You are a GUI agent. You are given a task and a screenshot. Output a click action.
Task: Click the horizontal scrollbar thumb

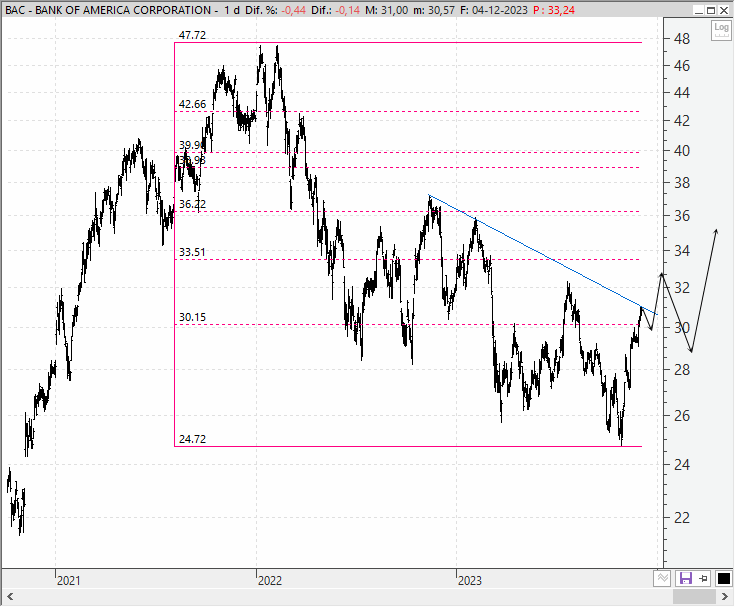694,597
